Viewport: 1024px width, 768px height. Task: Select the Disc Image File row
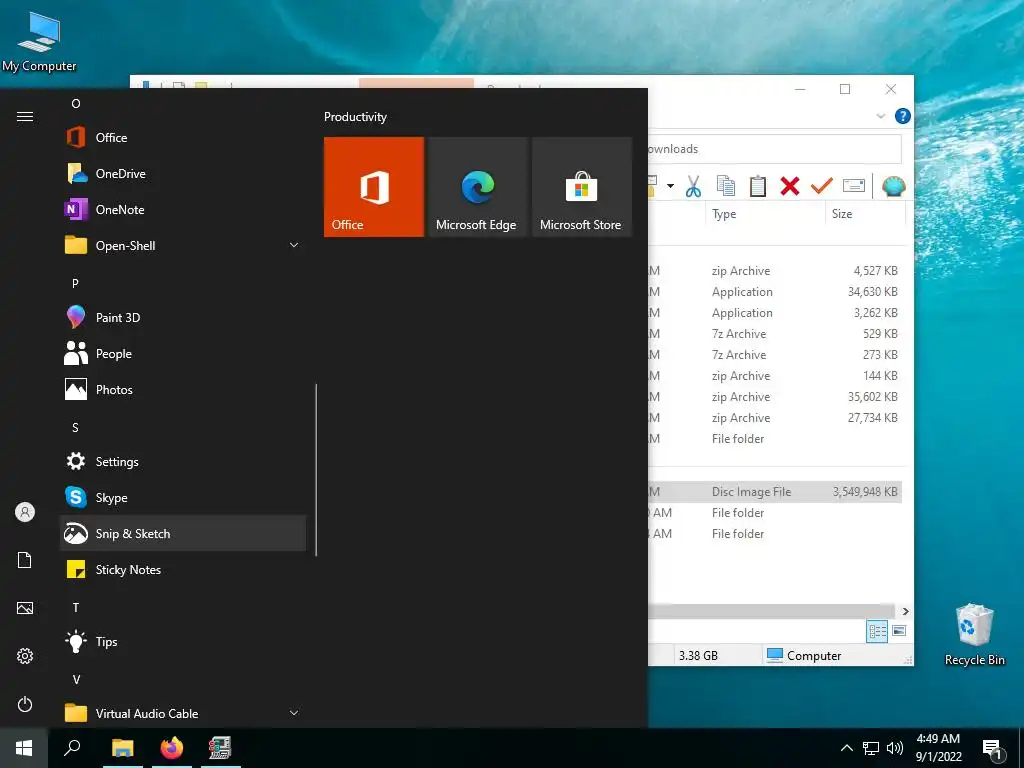775,492
